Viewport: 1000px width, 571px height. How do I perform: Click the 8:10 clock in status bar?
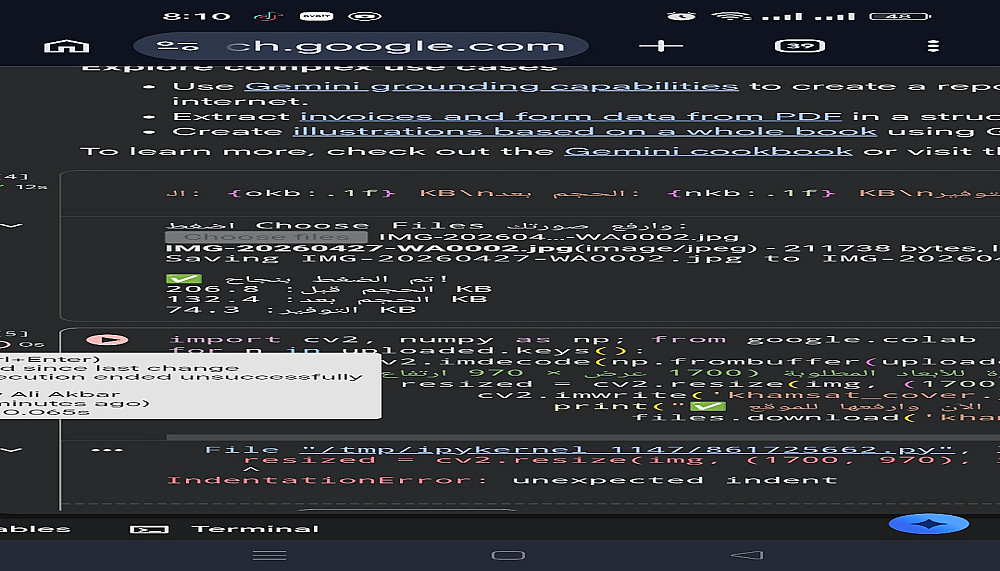pyautogui.click(x=196, y=16)
